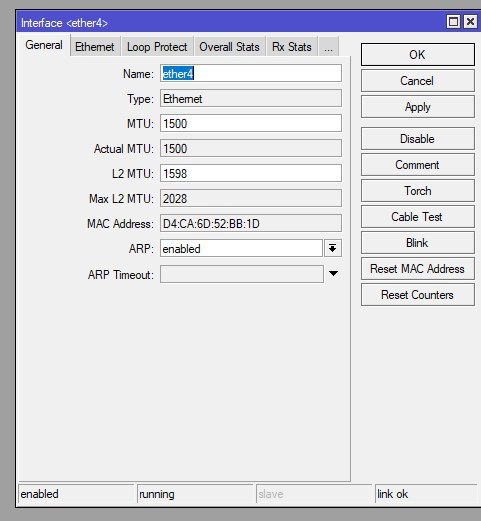Switch to Overall Stats tab

(229, 47)
